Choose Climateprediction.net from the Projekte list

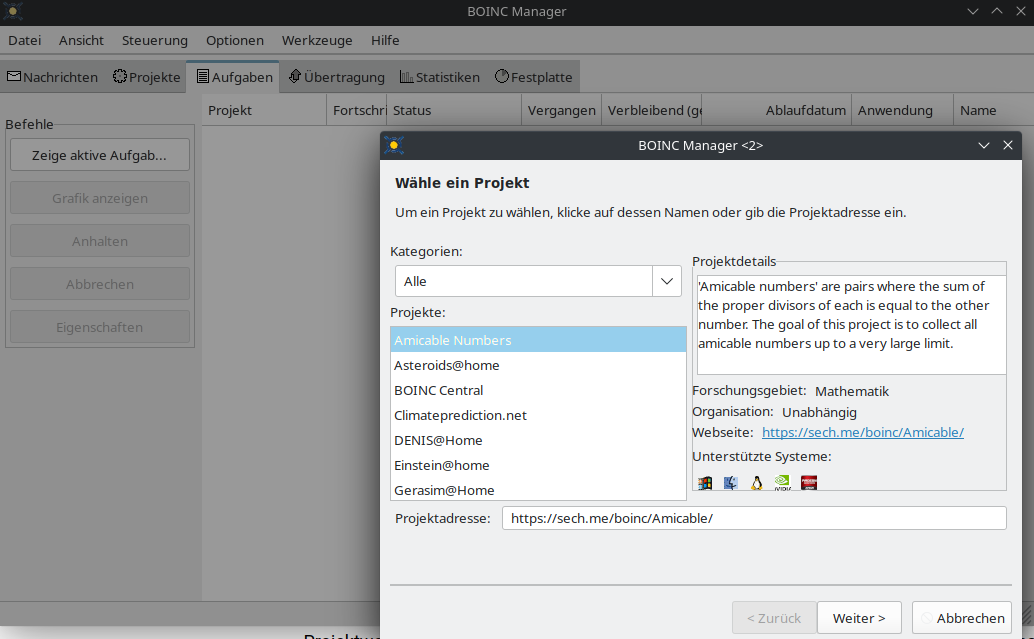coord(460,415)
